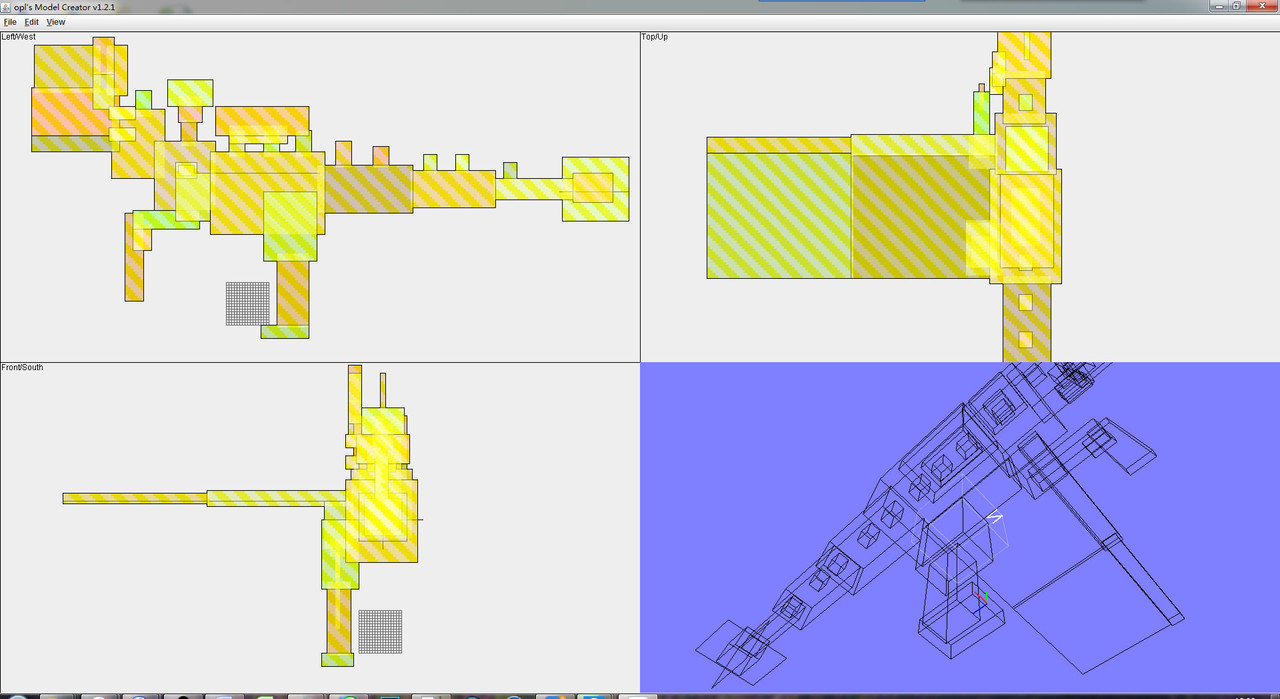The height and width of the screenshot is (699, 1280).
Task: Open the Edit menu
Action: pyautogui.click(x=32, y=22)
